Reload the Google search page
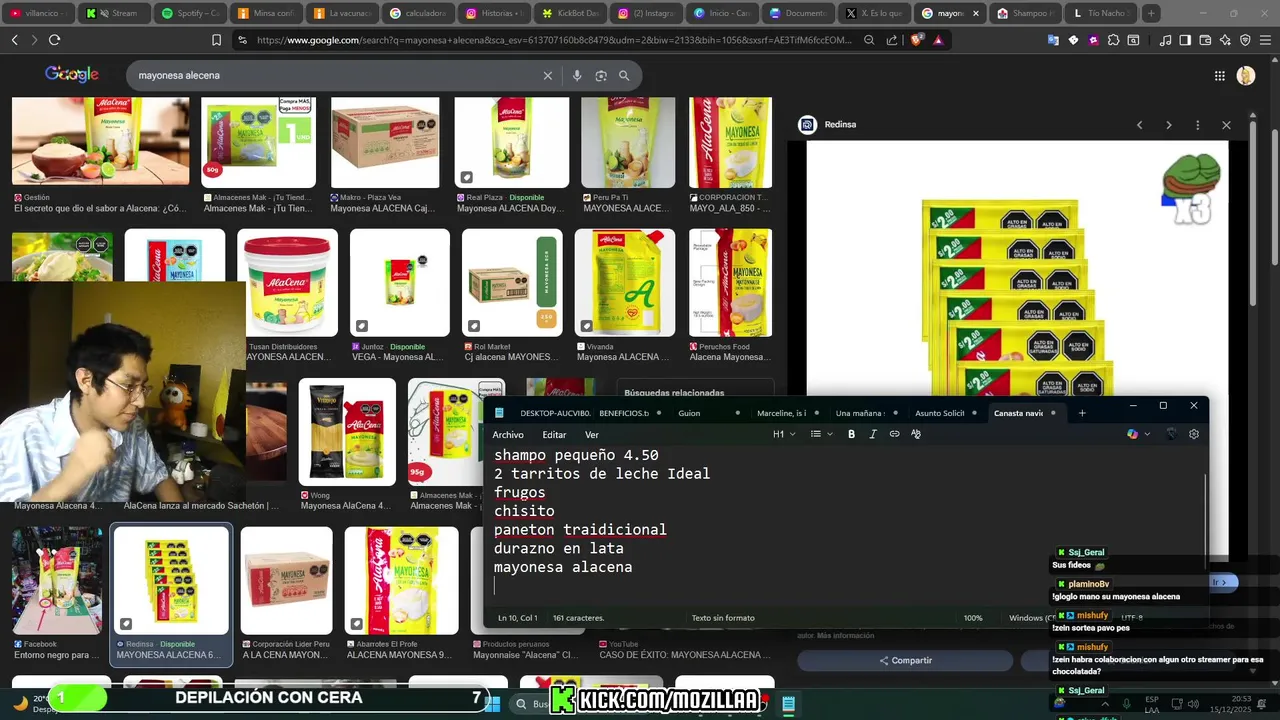This screenshot has width=1280, height=720. [54, 40]
